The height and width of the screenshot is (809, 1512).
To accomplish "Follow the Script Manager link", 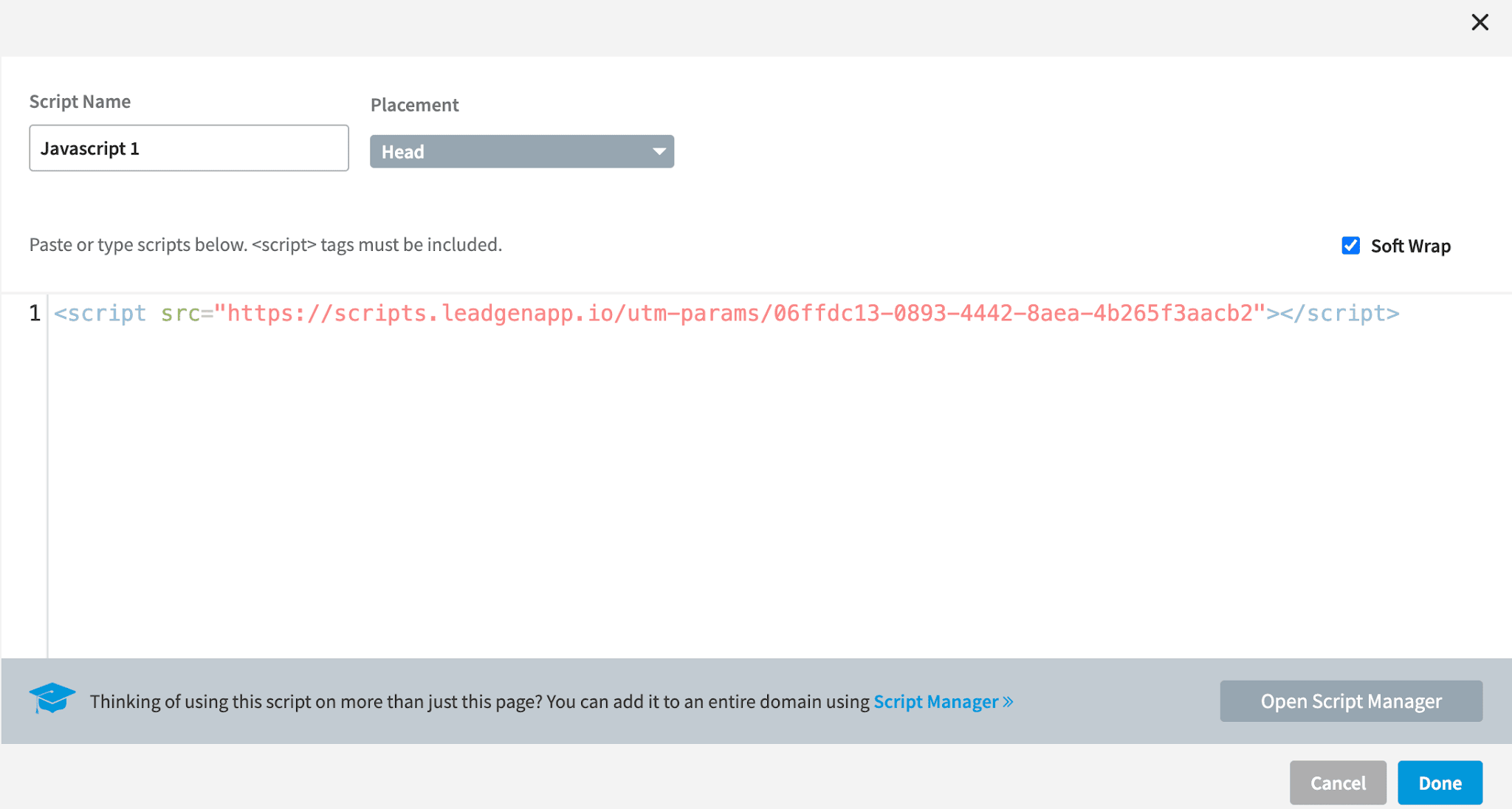I will click(x=935, y=701).
